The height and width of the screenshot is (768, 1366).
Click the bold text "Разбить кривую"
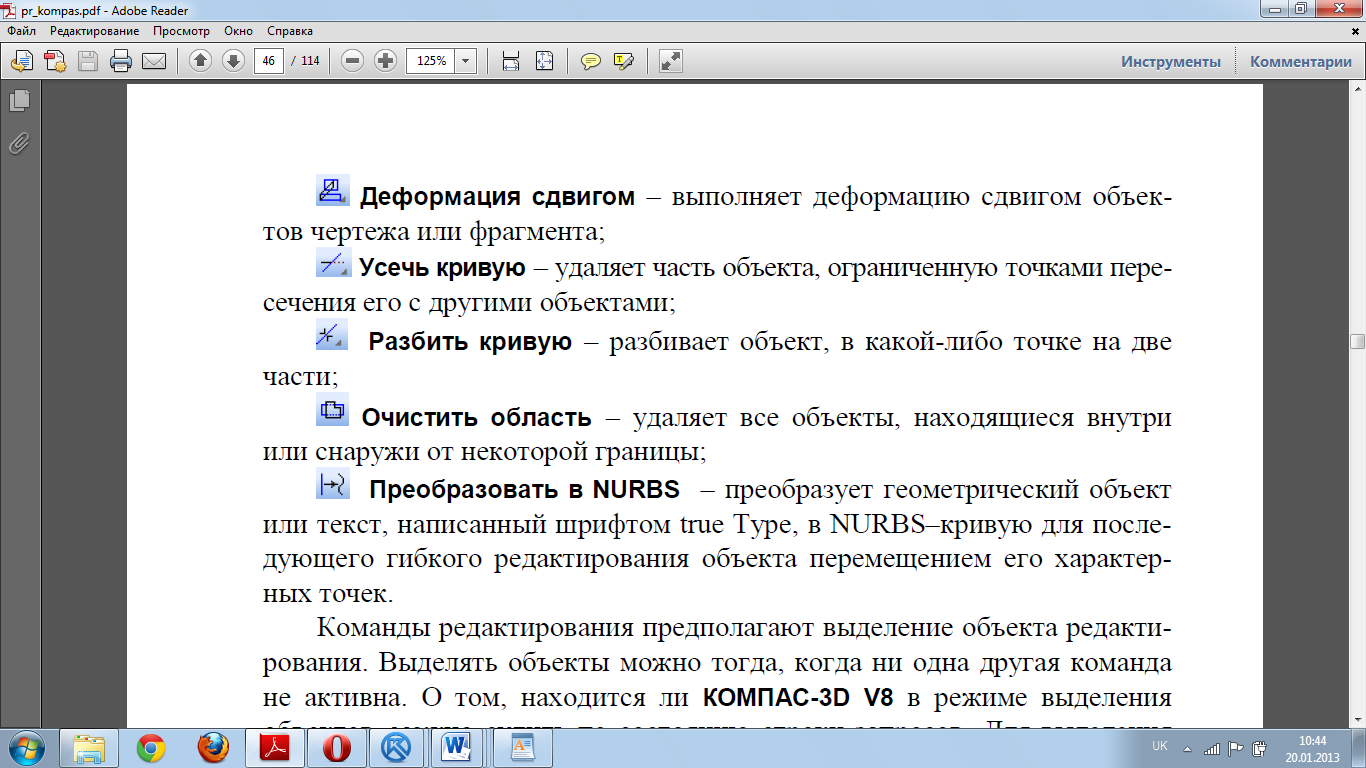[470, 342]
